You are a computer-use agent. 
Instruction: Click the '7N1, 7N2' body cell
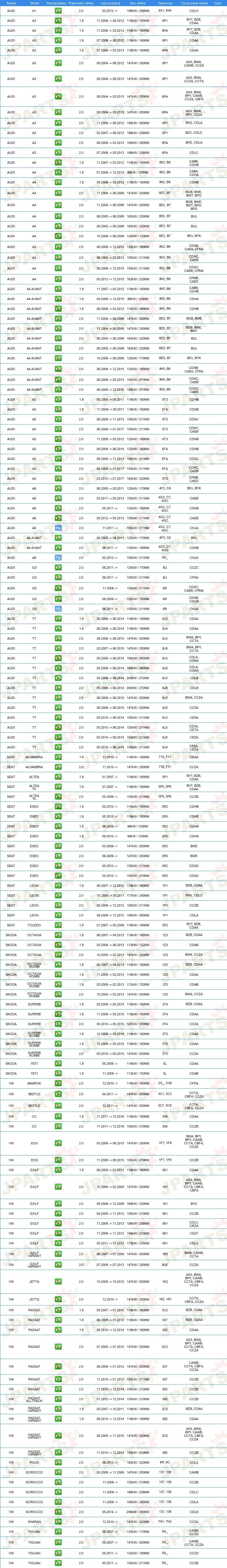click(165, 1522)
